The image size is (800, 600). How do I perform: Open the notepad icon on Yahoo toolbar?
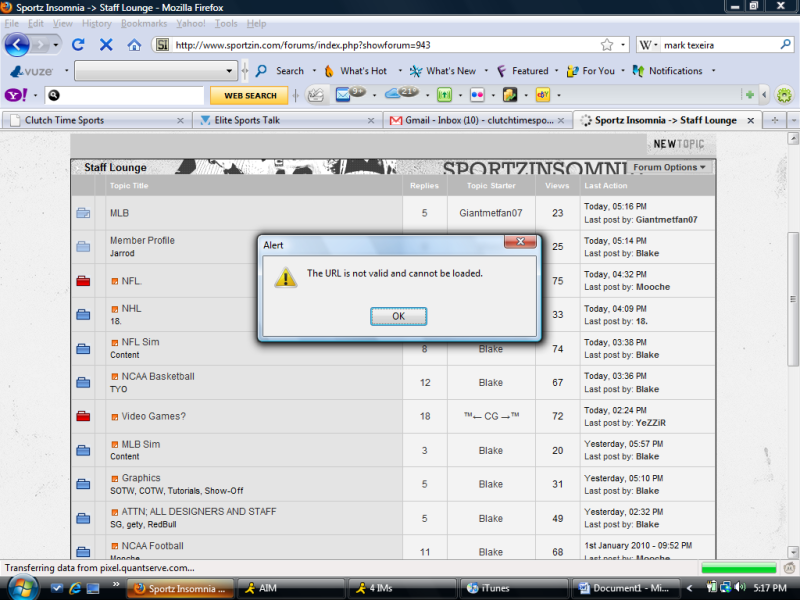[x=510, y=95]
